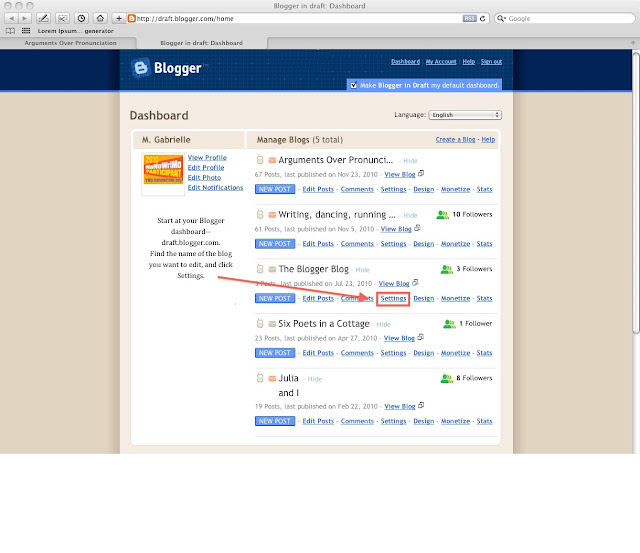Image resolution: width=640 pixels, height=553 pixels.
Task: Open My Account in header
Action: [441, 62]
